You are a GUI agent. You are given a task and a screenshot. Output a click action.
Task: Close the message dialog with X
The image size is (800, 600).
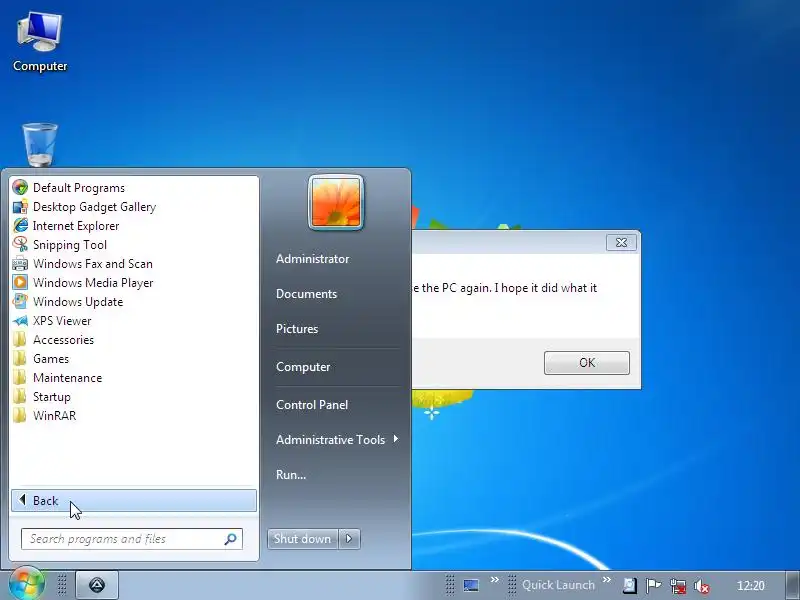621,242
